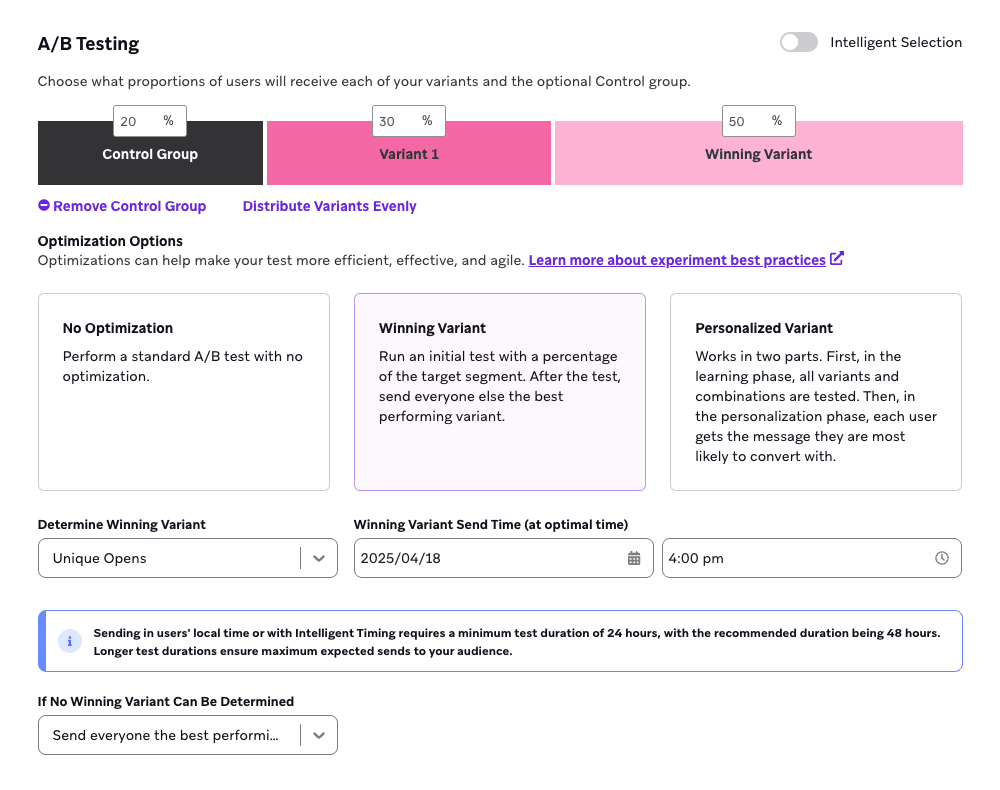The width and height of the screenshot is (1000, 790).
Task: Click the dark Control Group bar
Action: coord(150,162)
